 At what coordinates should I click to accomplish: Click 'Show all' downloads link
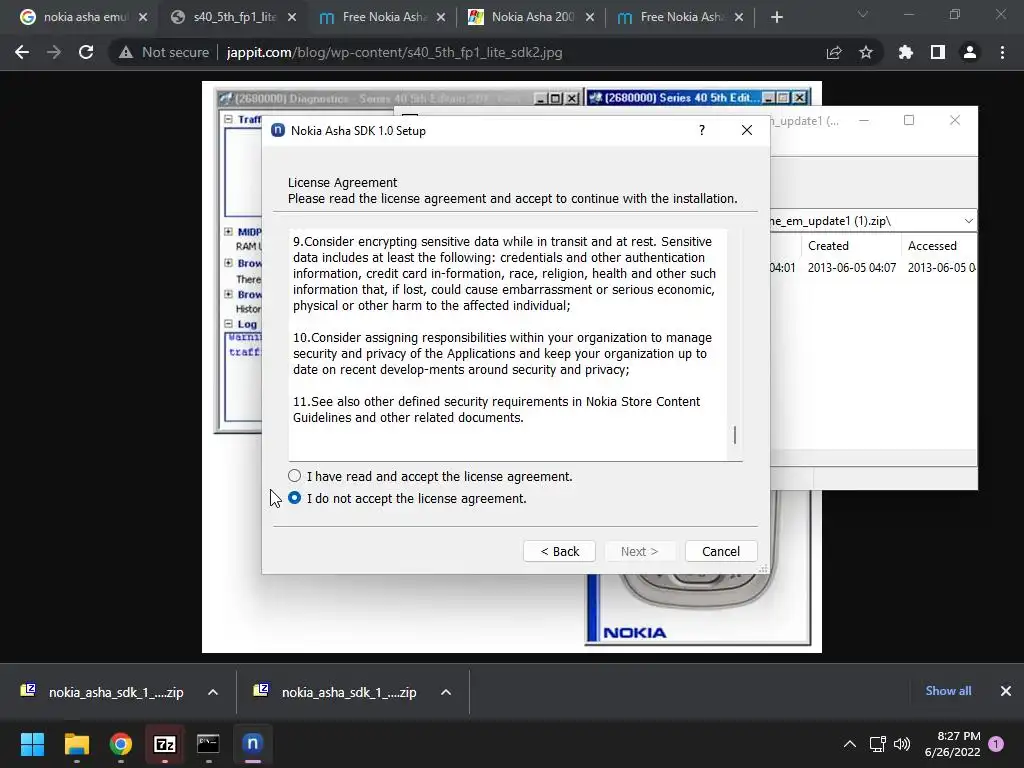(x=948, y=690)
